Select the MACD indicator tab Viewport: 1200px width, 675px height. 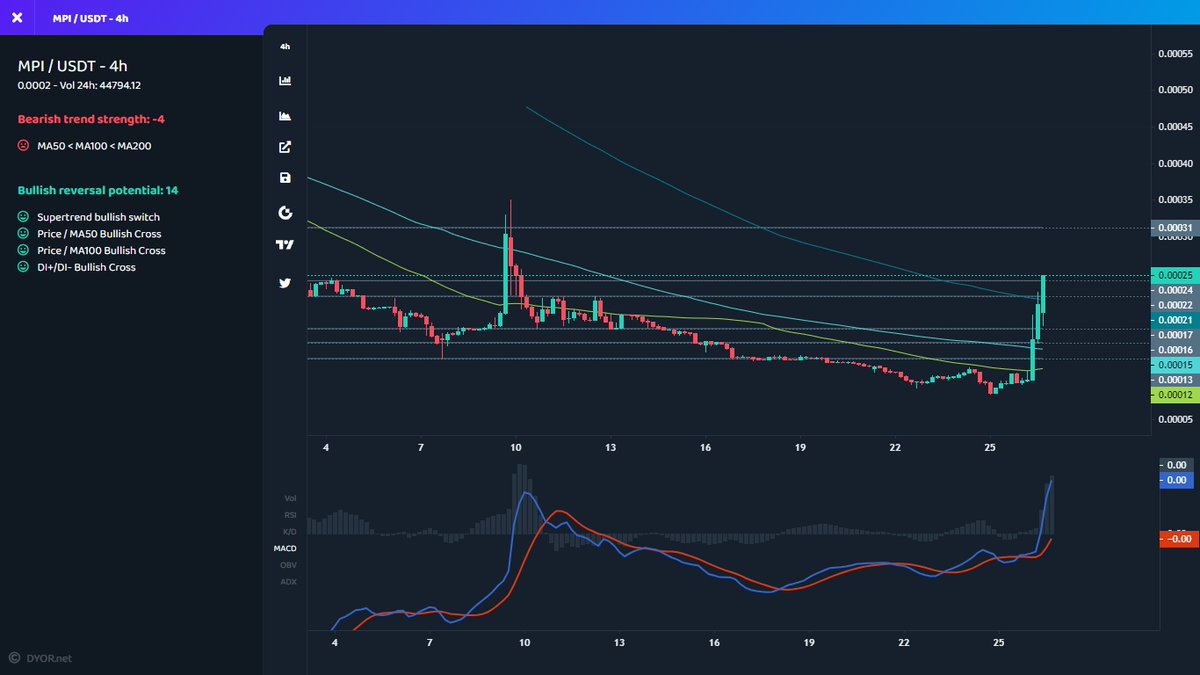click(285, 548)
